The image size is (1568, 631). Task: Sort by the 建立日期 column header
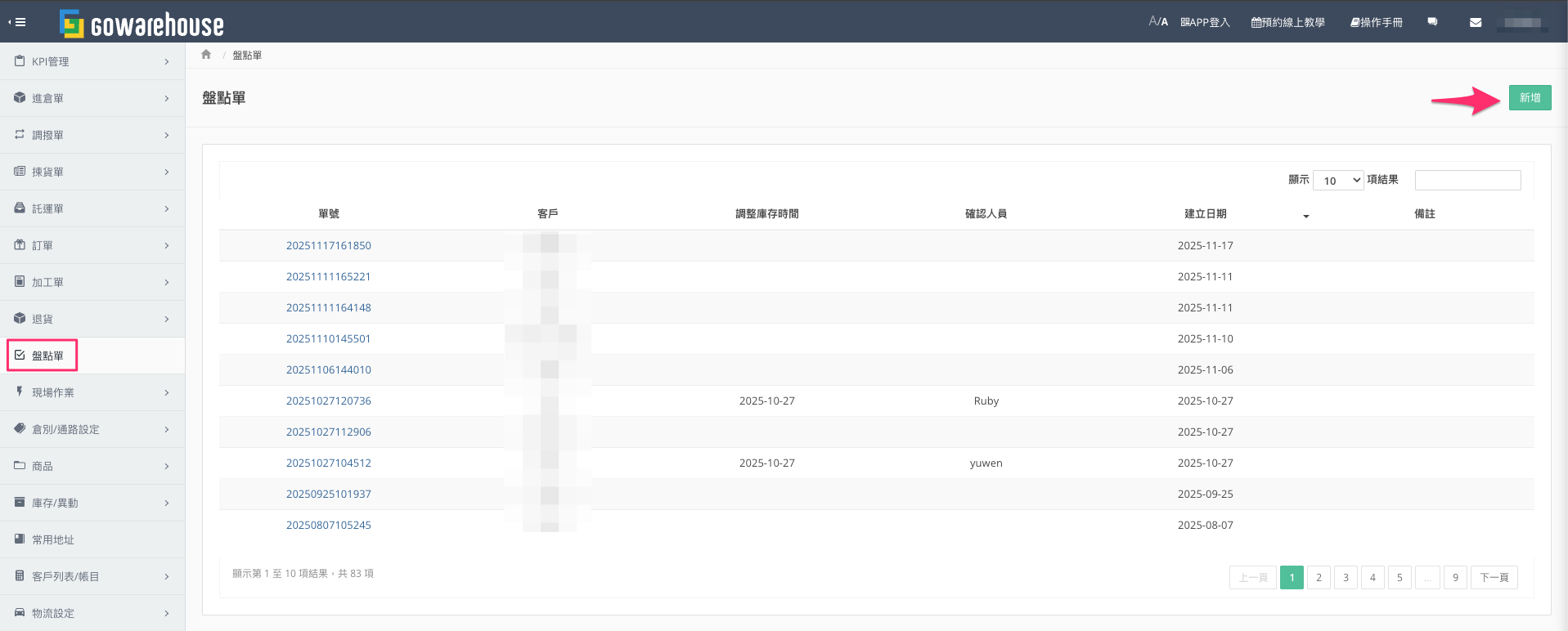1205,214
